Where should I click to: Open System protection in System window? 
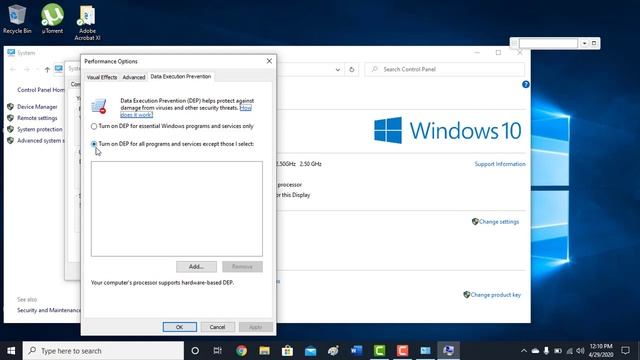click(x=40, y=129)
